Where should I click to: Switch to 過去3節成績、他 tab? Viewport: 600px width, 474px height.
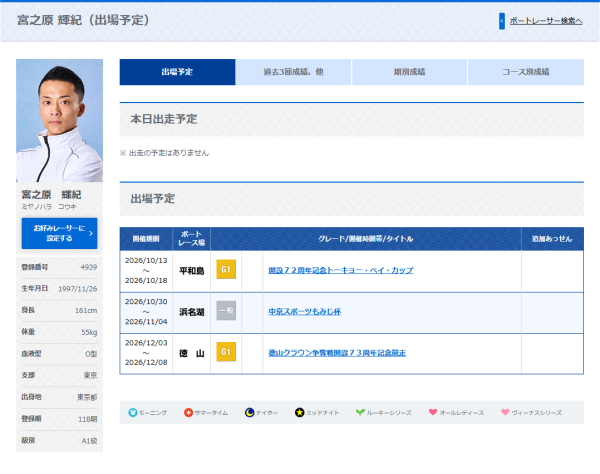pyautogui.click(x=293, y=72)
